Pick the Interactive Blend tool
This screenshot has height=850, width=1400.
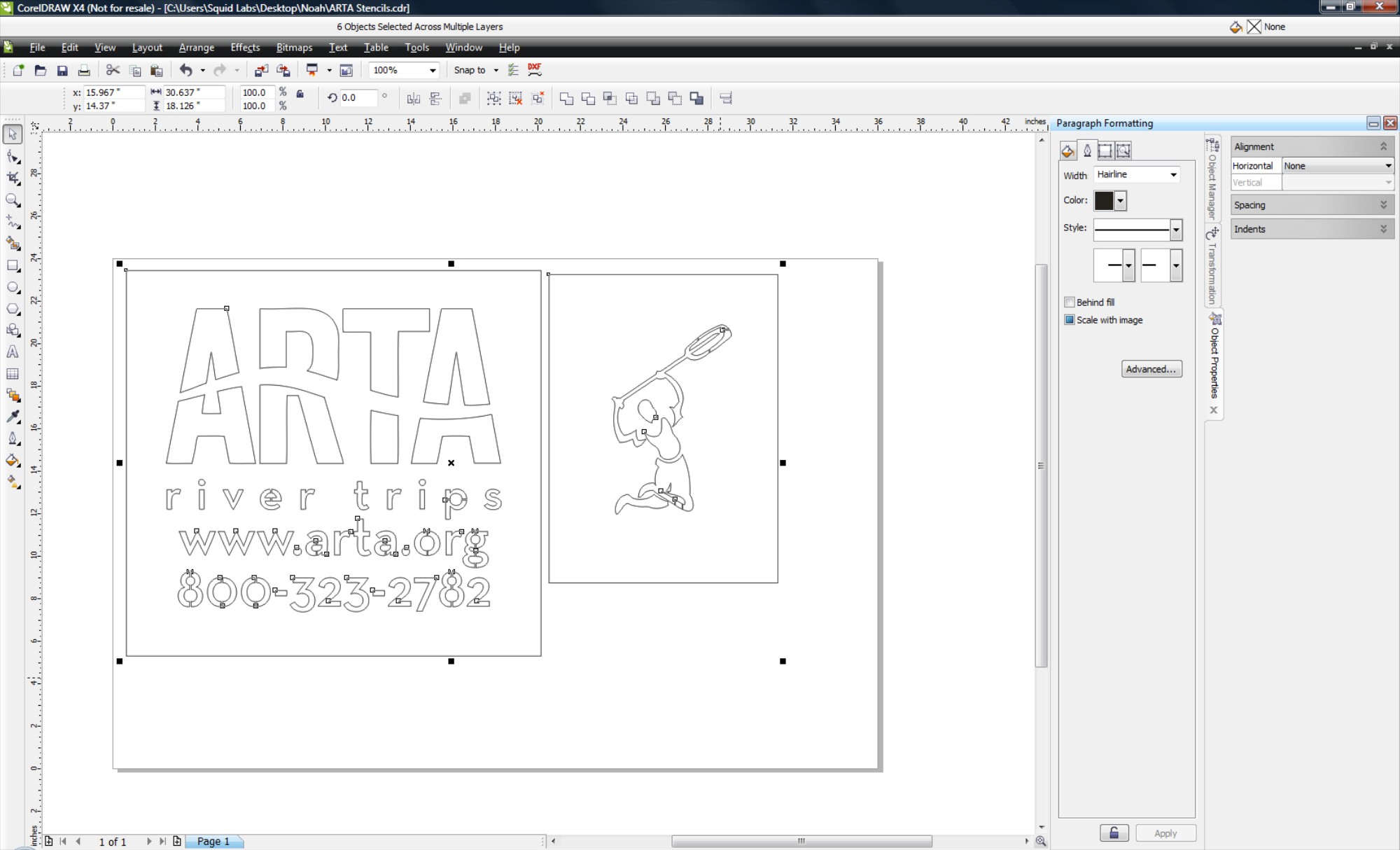[x=13, y=396]
